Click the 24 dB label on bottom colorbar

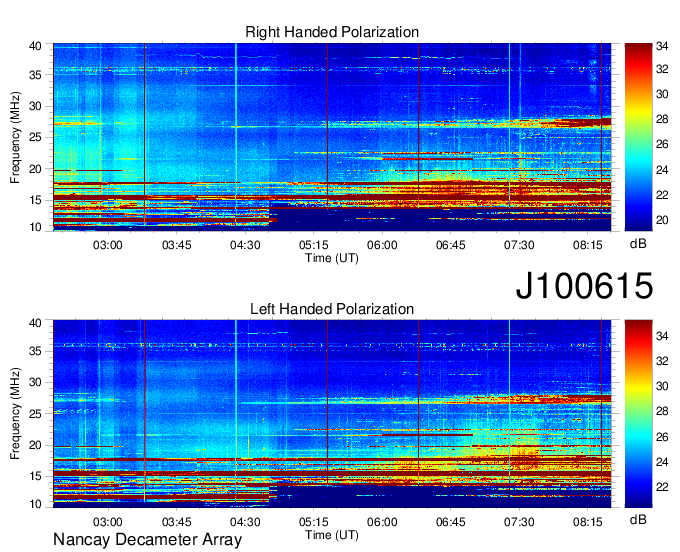pyautogui.click(x=662, y=462)
